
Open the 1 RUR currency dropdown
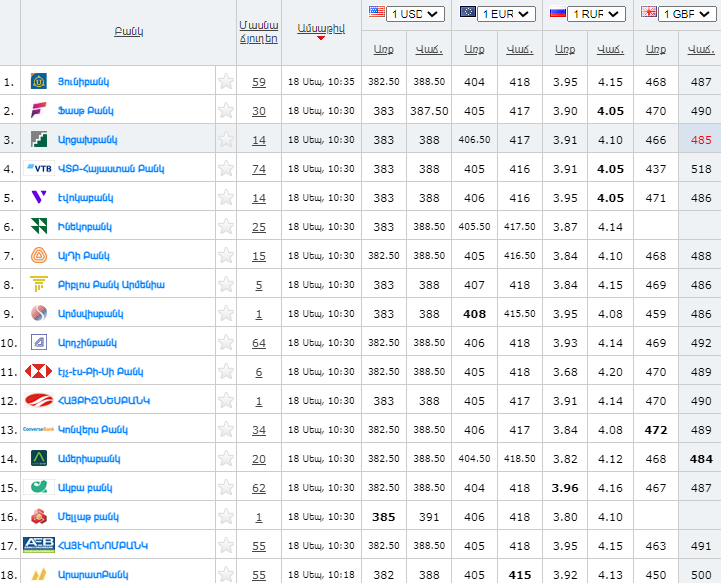pos(596,14)
